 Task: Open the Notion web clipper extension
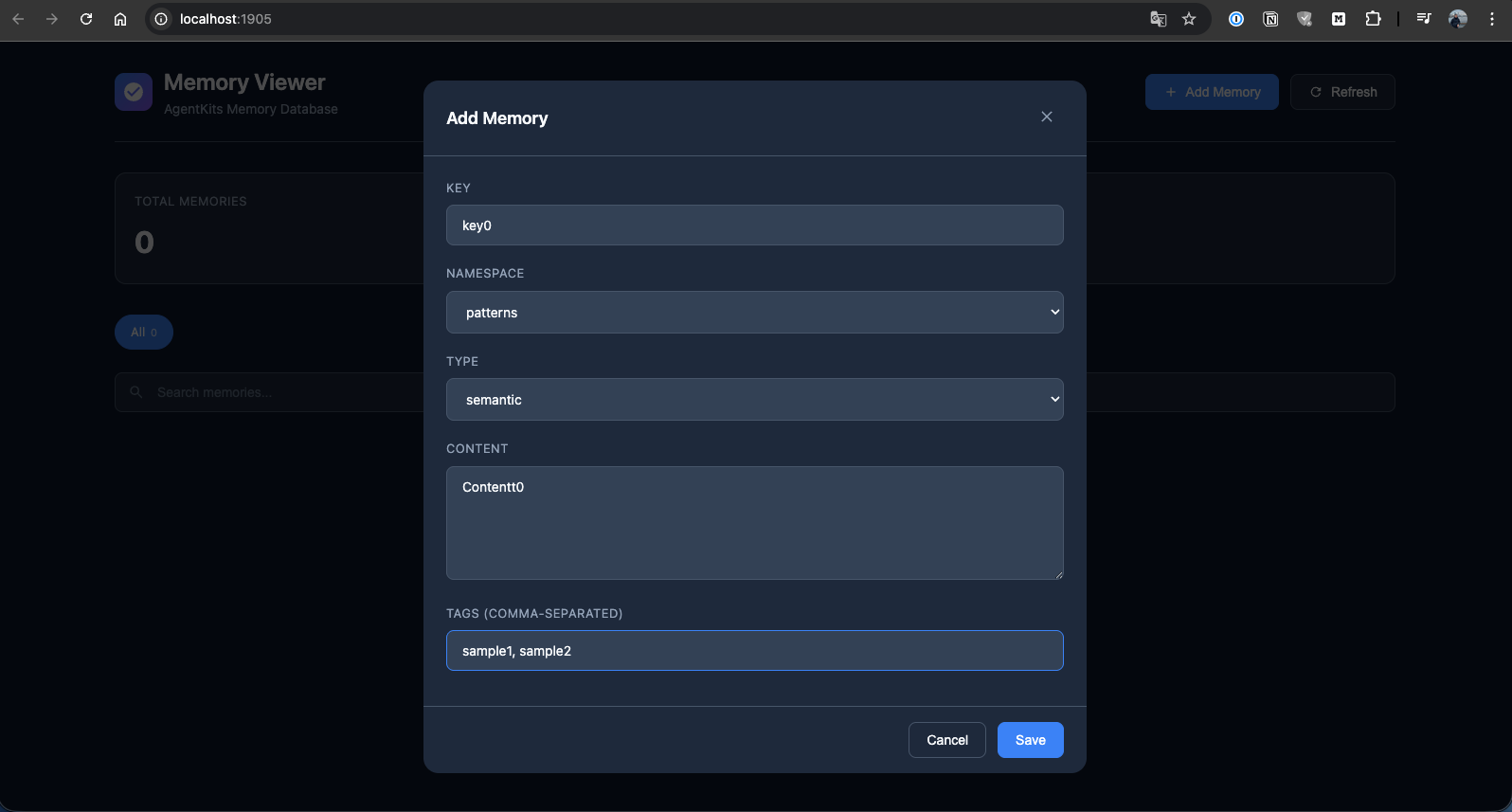coord(1270,19)
